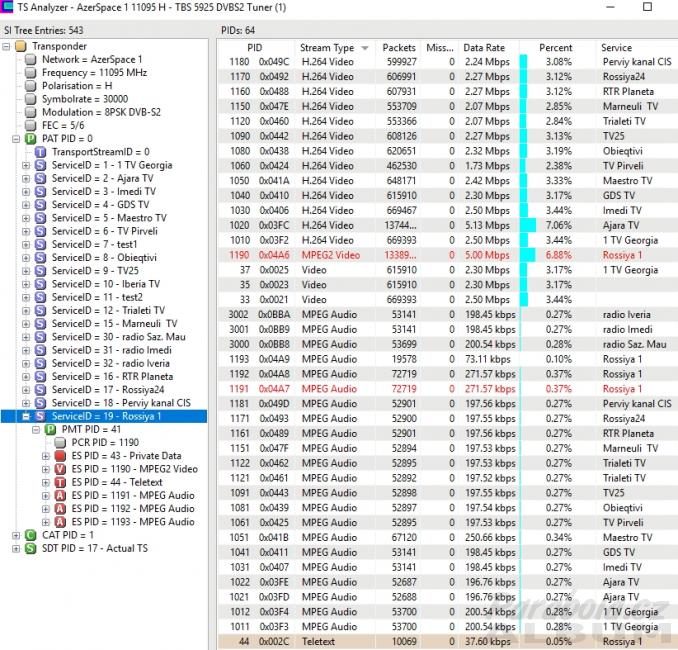
Task: Click the S icon beside Ajara TV service
Action: 41,178
